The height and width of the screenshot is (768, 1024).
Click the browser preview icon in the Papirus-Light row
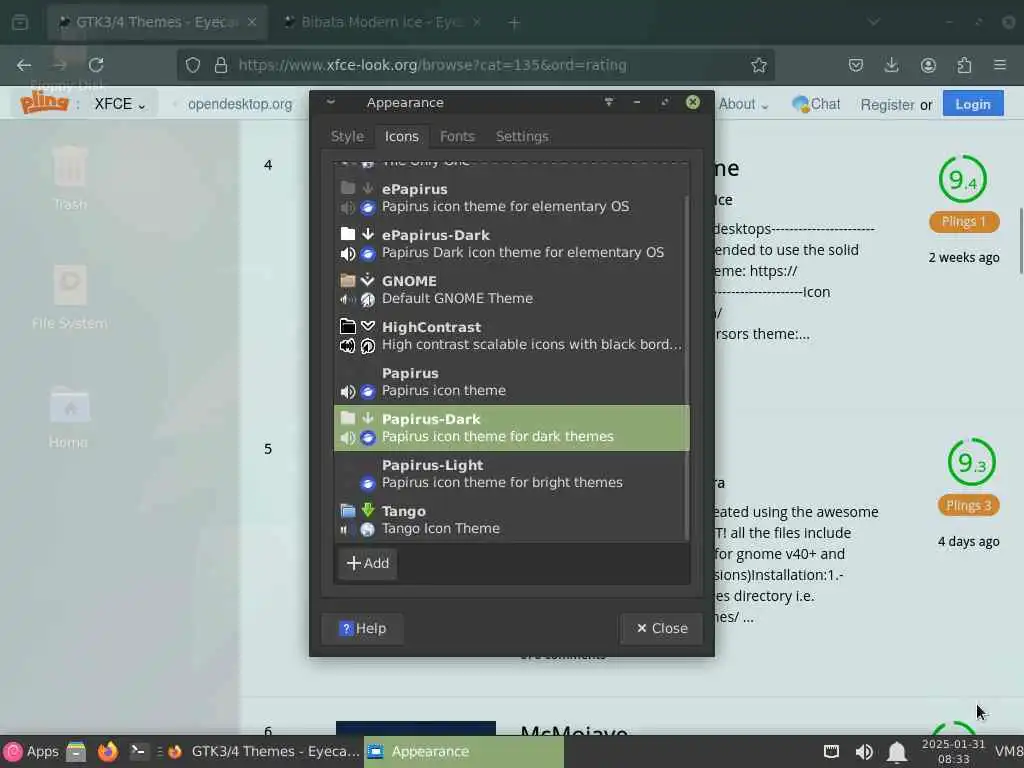coord(368,483)
